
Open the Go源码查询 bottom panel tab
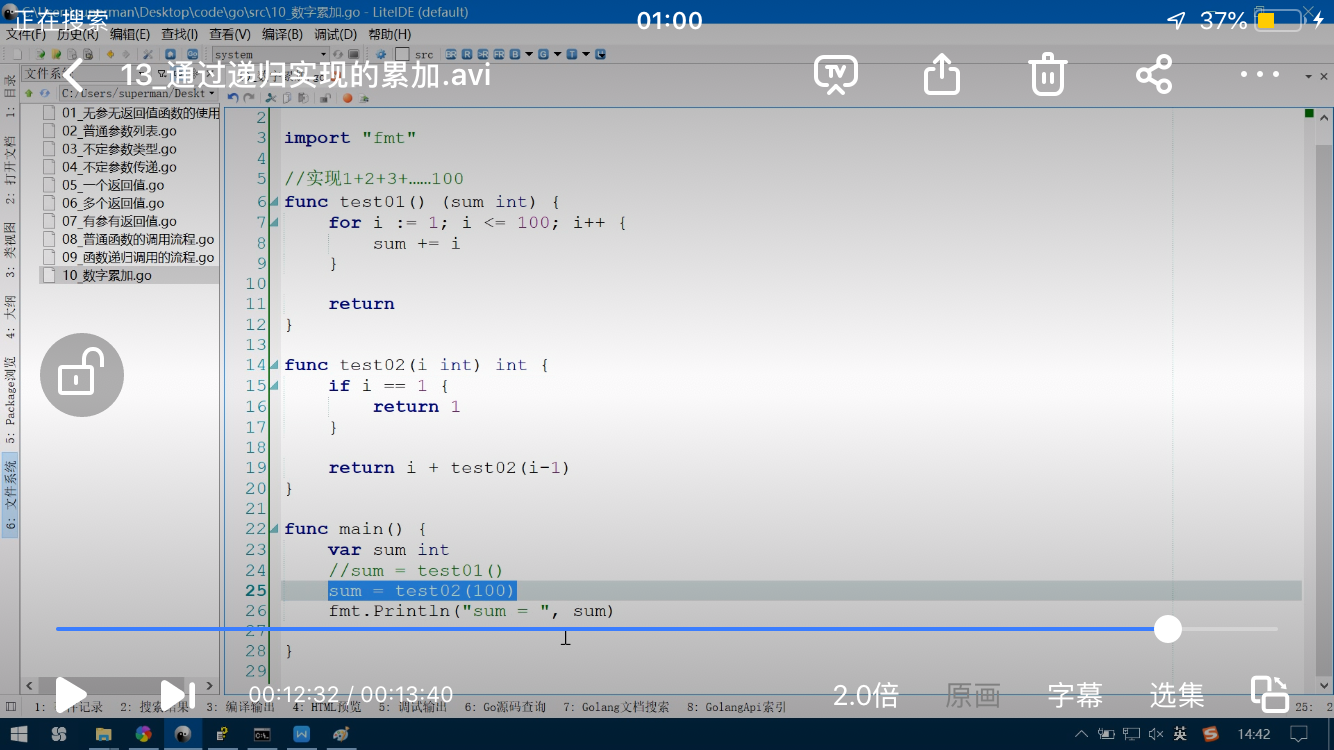(505, 707)
